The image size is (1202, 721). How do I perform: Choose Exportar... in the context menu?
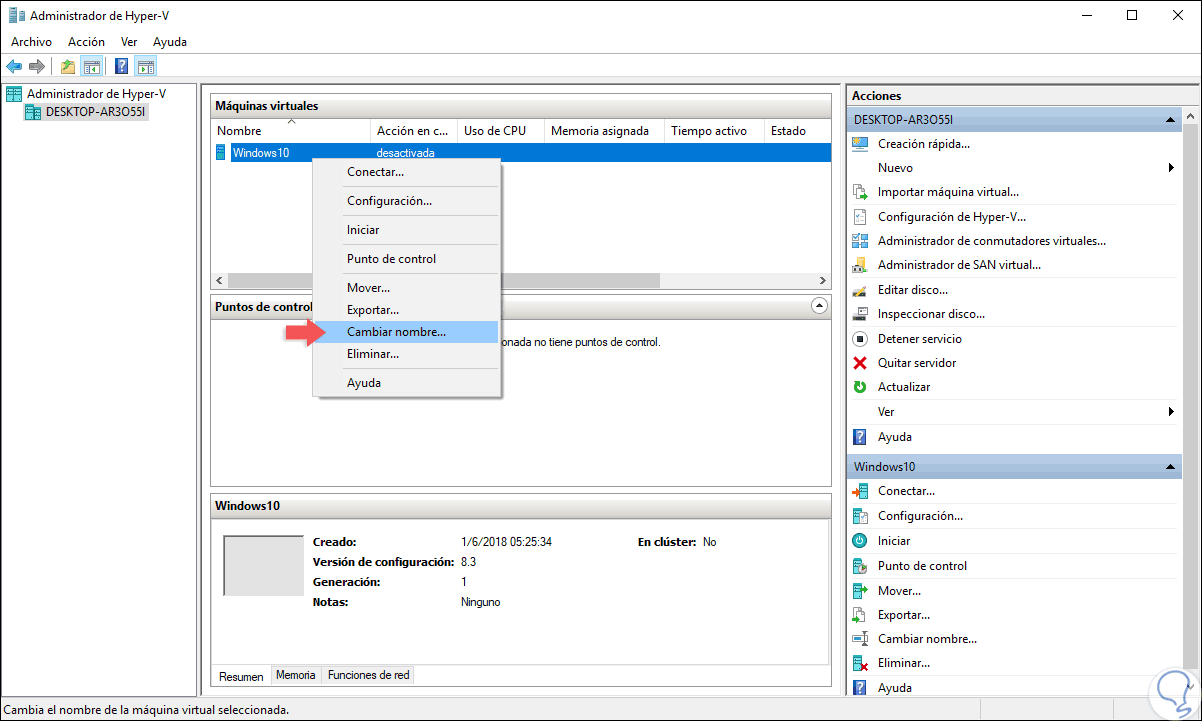407,310
